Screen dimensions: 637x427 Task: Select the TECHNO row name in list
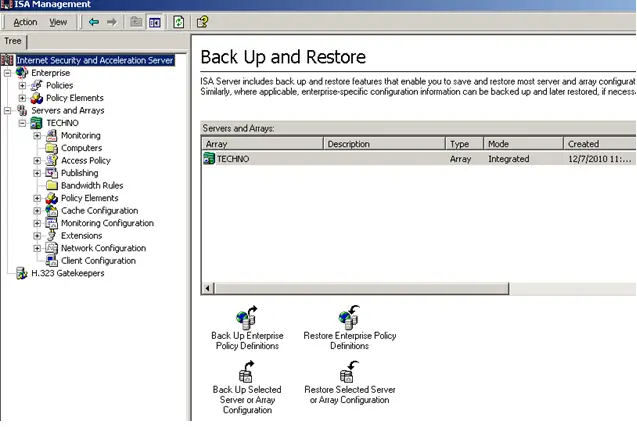tap(233, 159)
